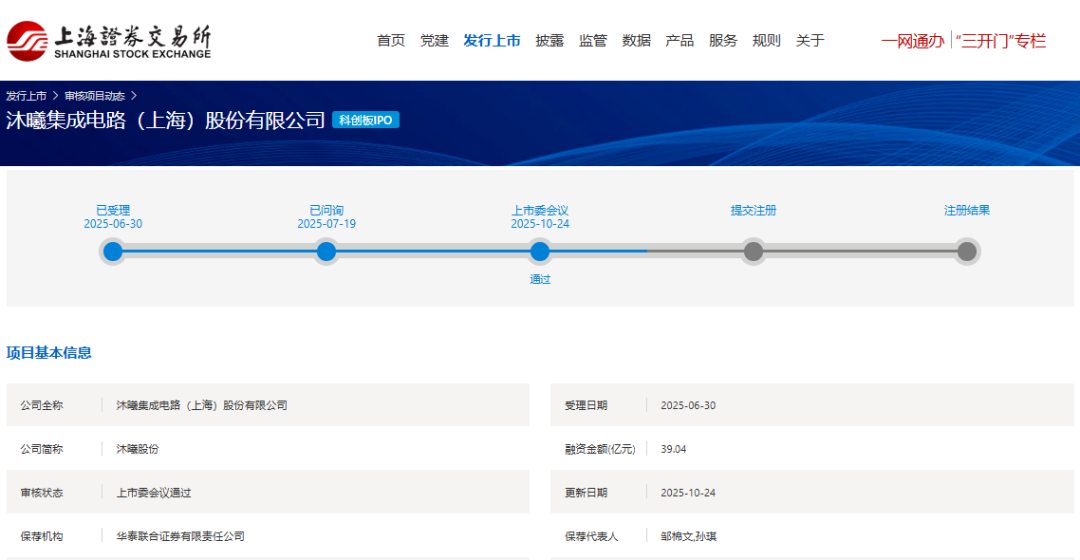Select the 受理日期 value 2025-06-30
This screenshot has width=1080, height=560.
688,405
